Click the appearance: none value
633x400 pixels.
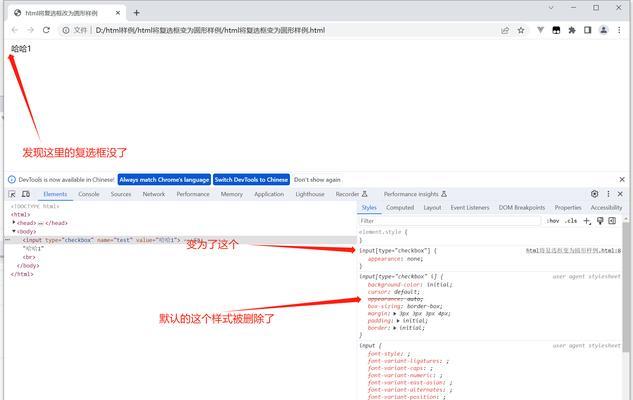point(415,259)
